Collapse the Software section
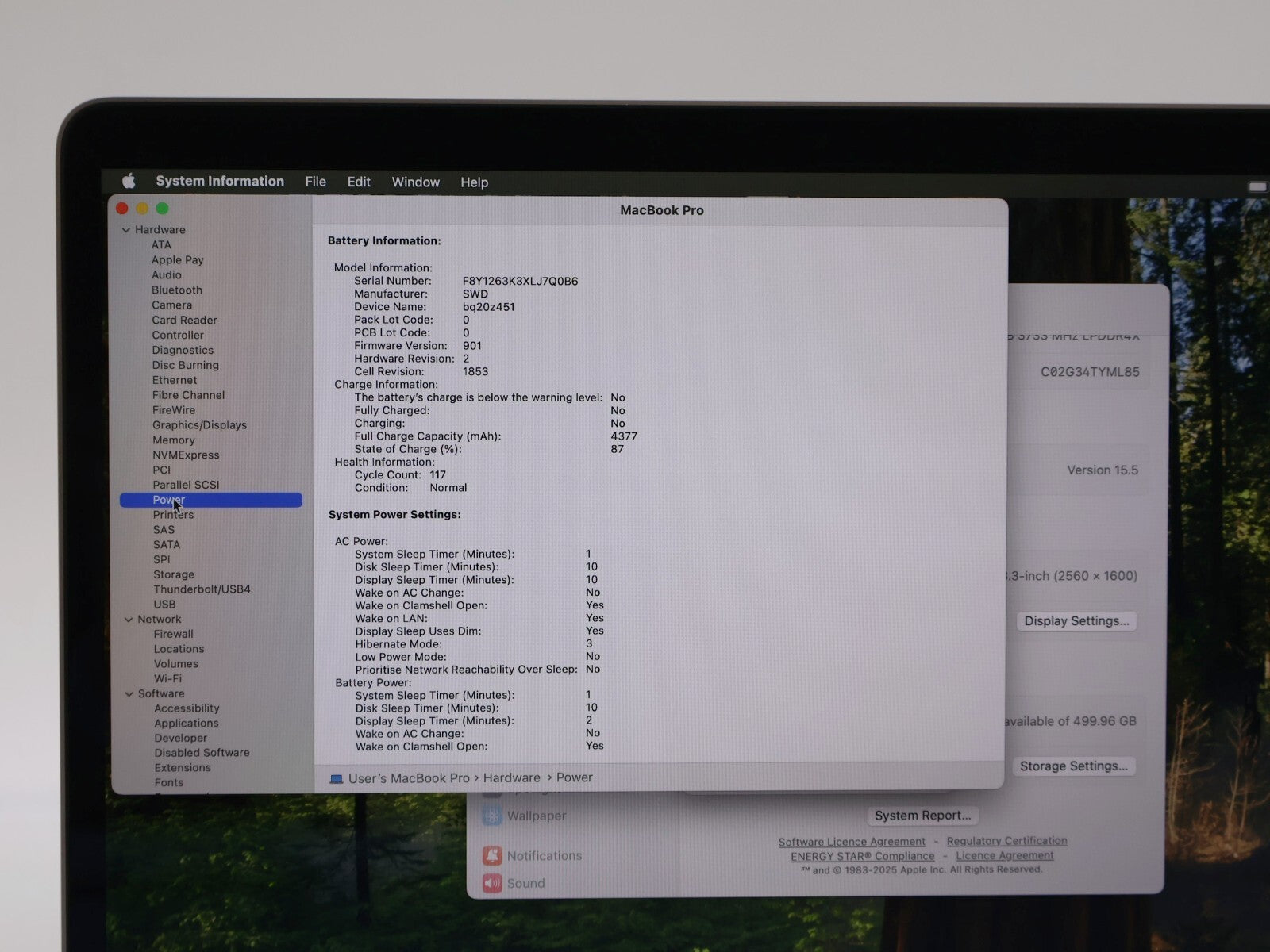Viewport: 1270px width, 952px height. 129,694
